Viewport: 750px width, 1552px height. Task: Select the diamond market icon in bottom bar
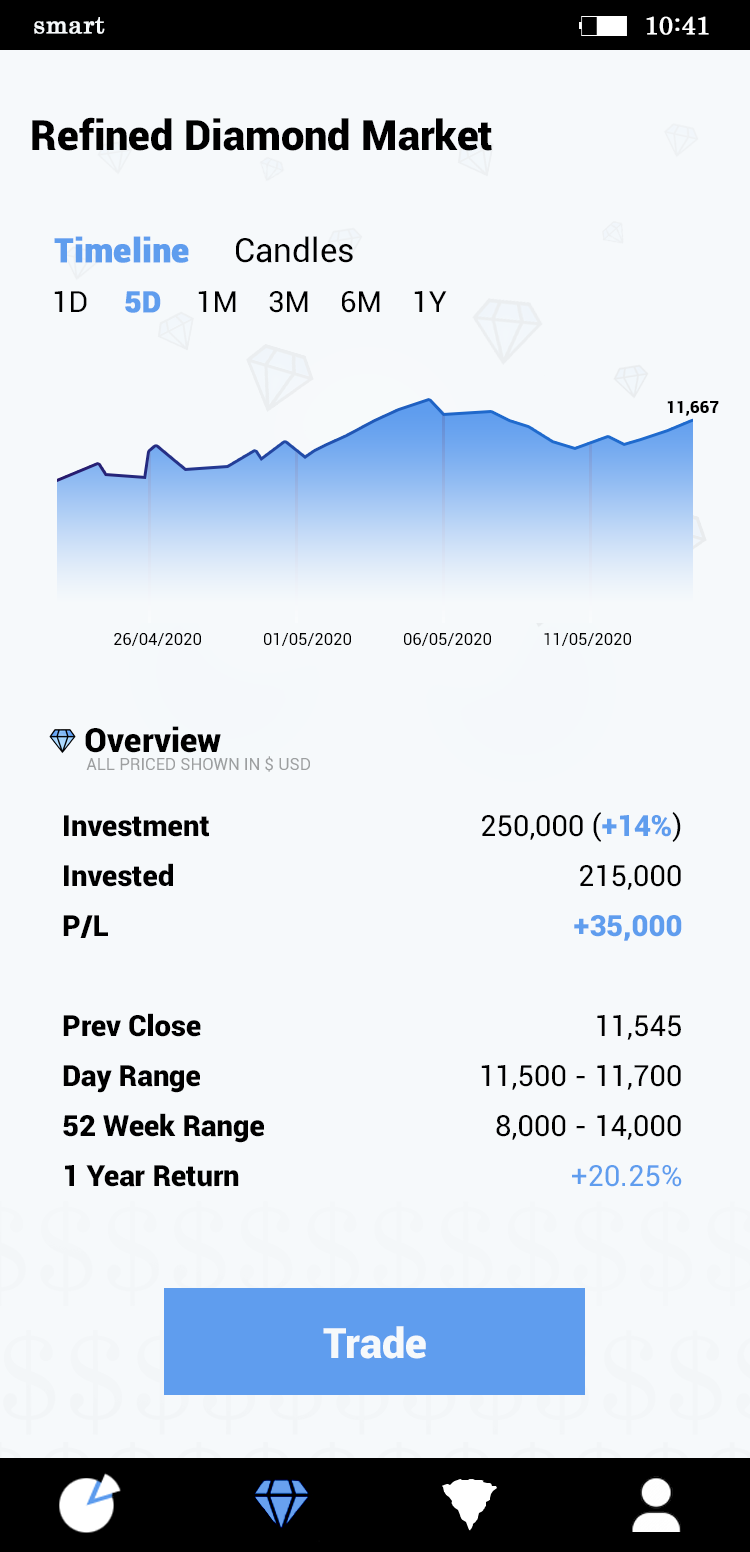pyautogui.click(x=281, y=1503)
